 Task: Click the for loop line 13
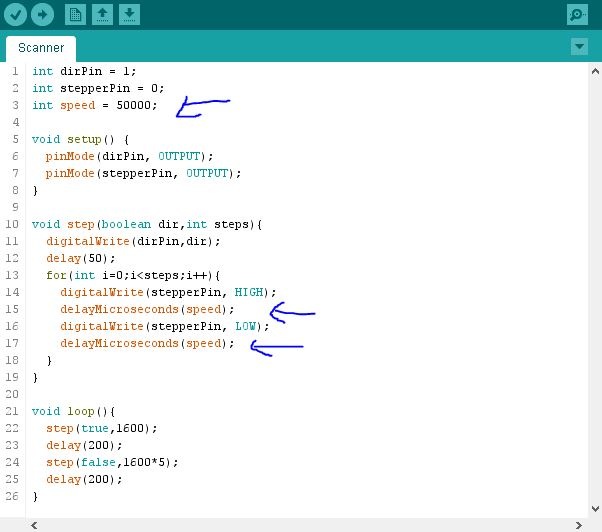pos(133,275)
